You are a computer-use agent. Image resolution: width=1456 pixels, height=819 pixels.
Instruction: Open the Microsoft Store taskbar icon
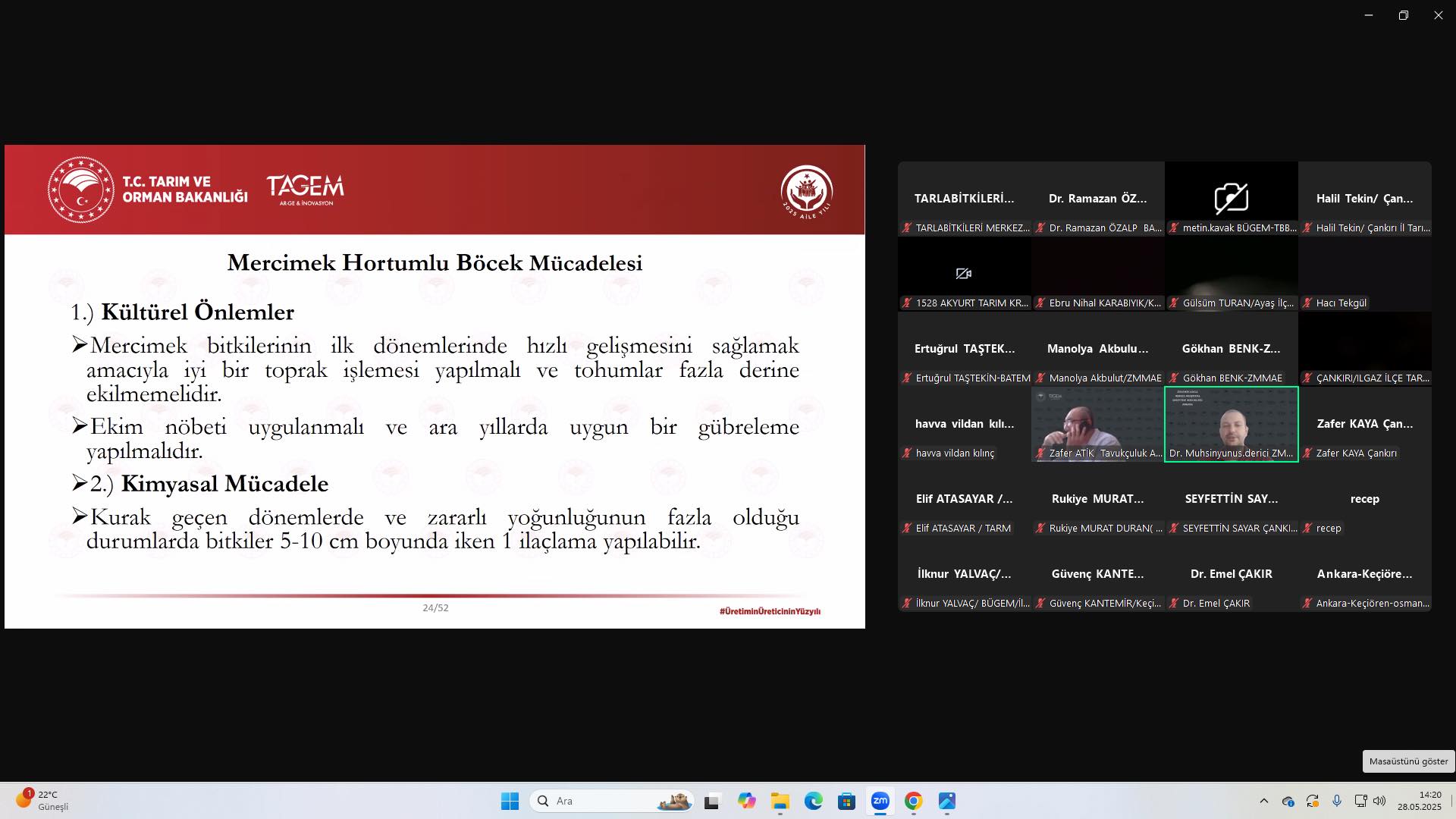(846, 801)
